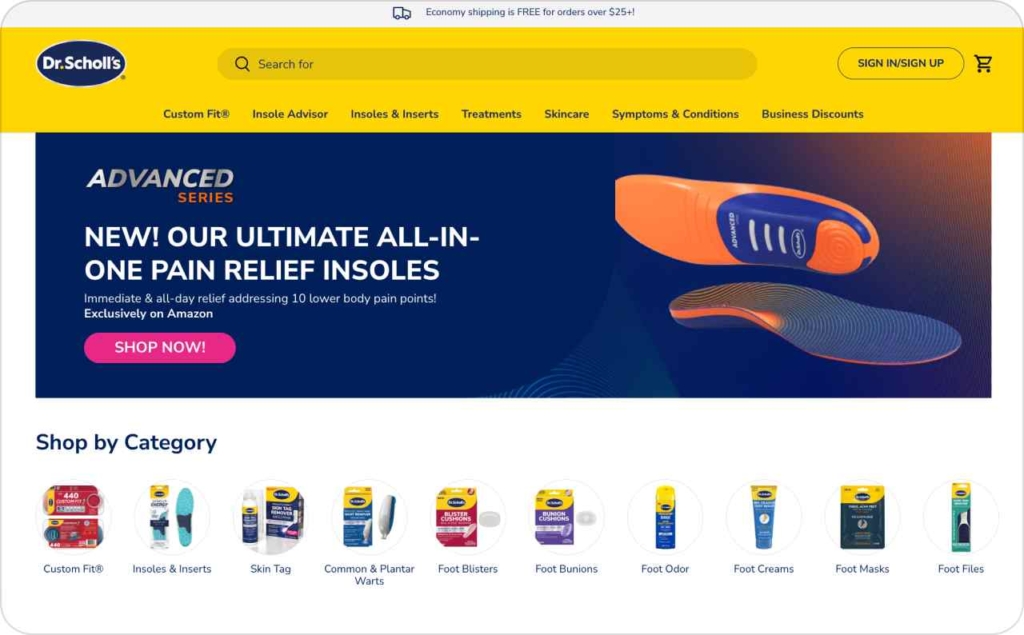Click SIGN IN/SIGN UP button
Screen dimensions: 1024x635
tap(900, 63)
